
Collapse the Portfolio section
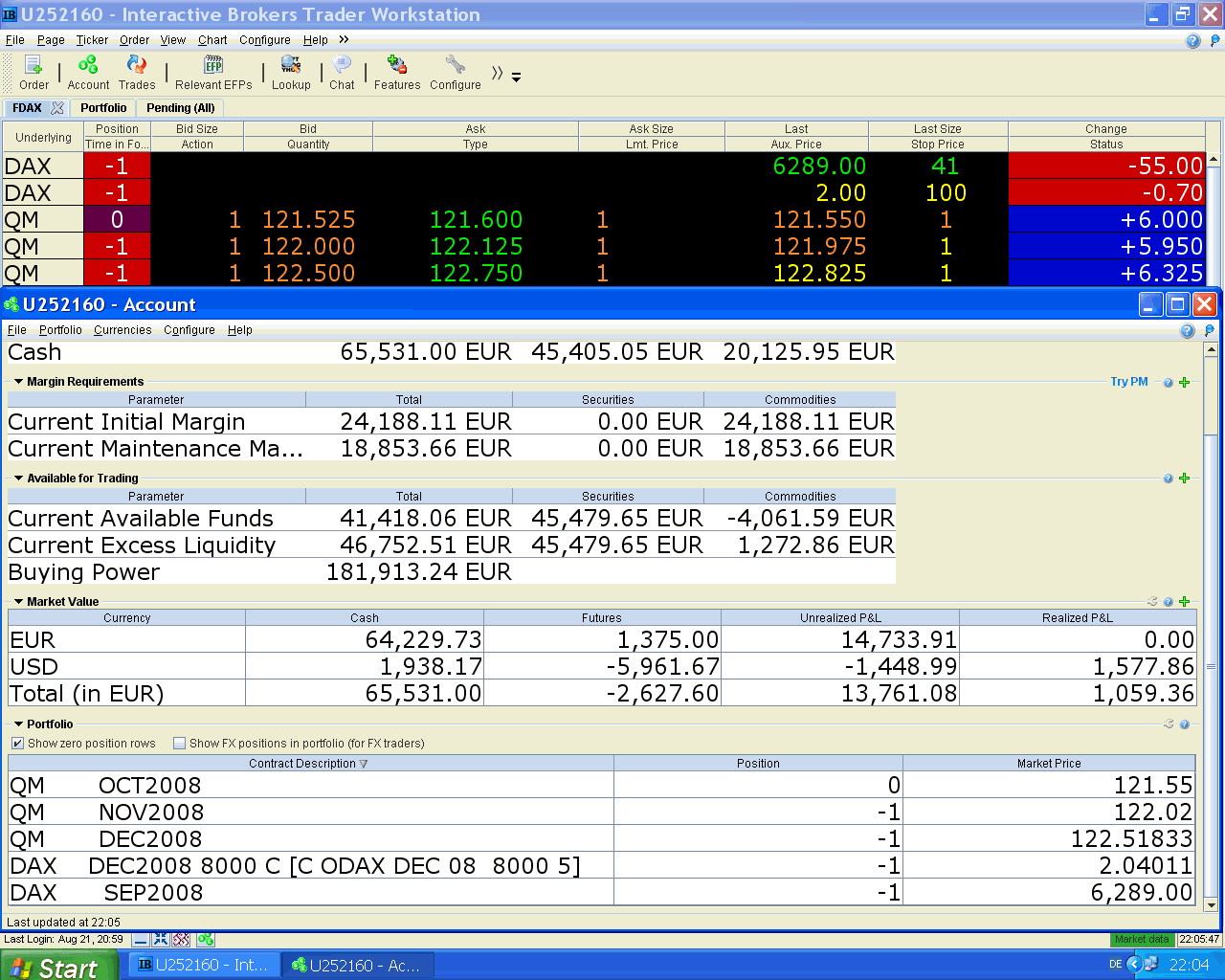click(18, 724)
